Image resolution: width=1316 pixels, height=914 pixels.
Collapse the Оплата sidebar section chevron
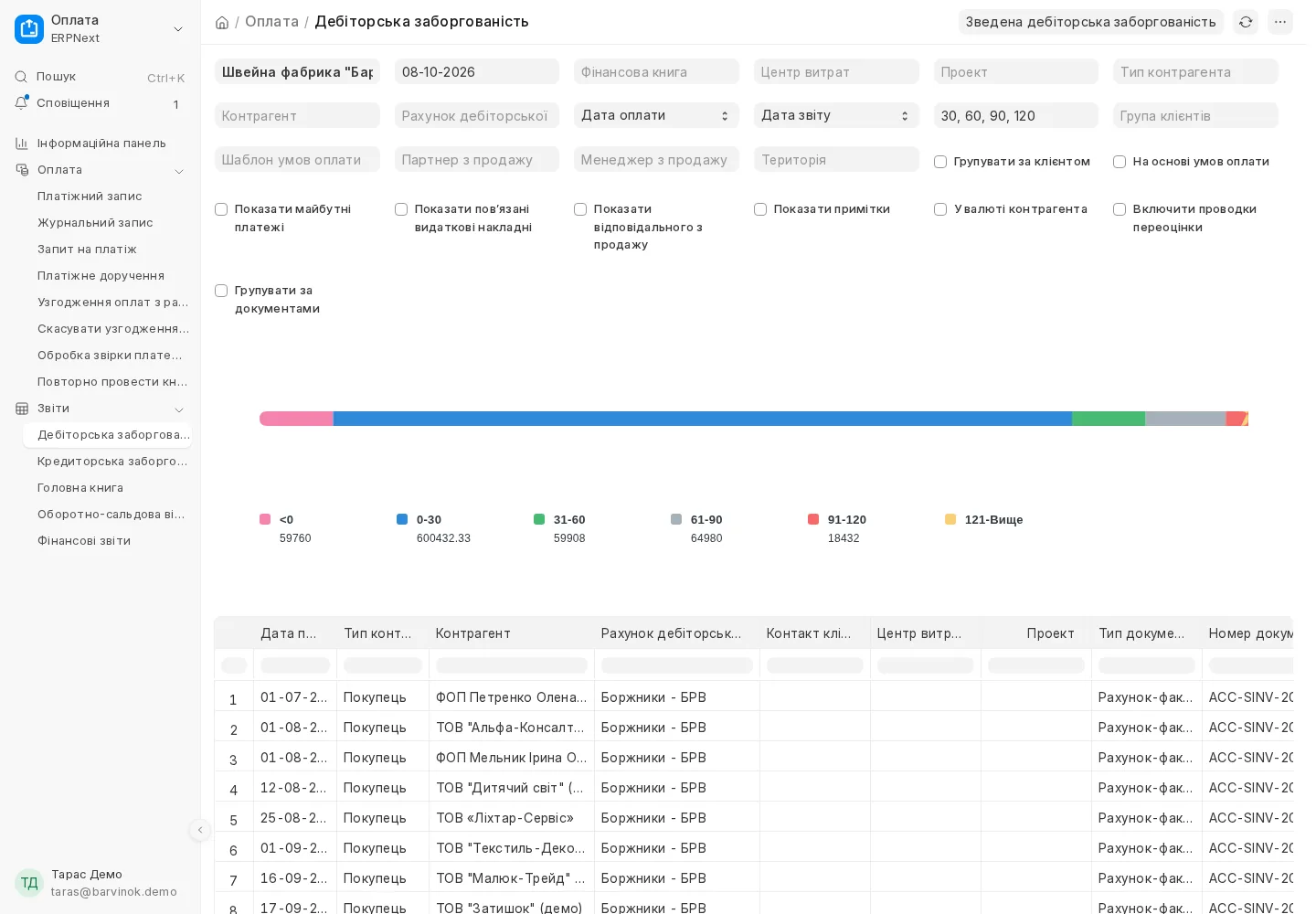tap(179, 171)
